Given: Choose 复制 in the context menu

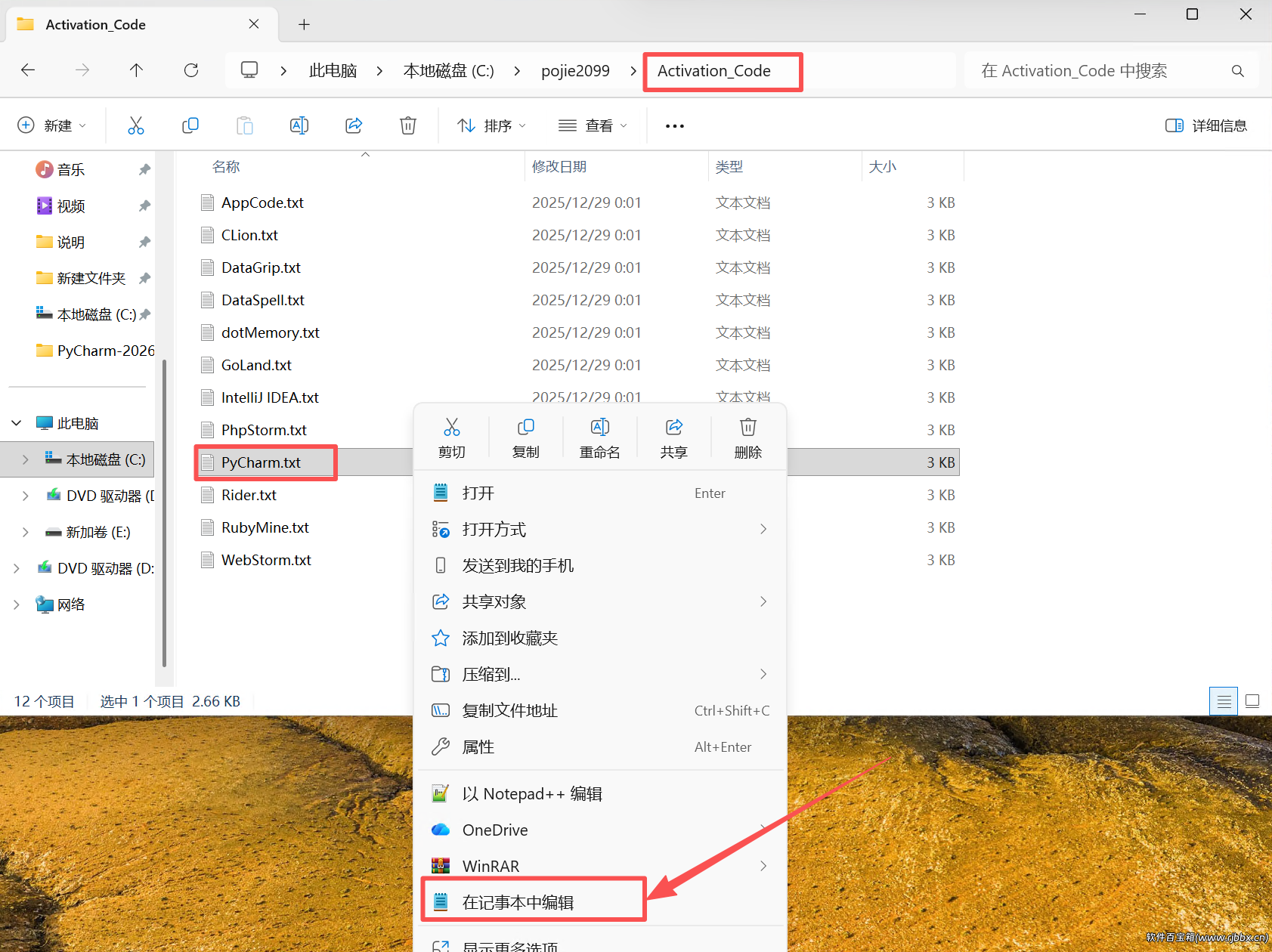Looking at the screenshot, I should point(526,438).
